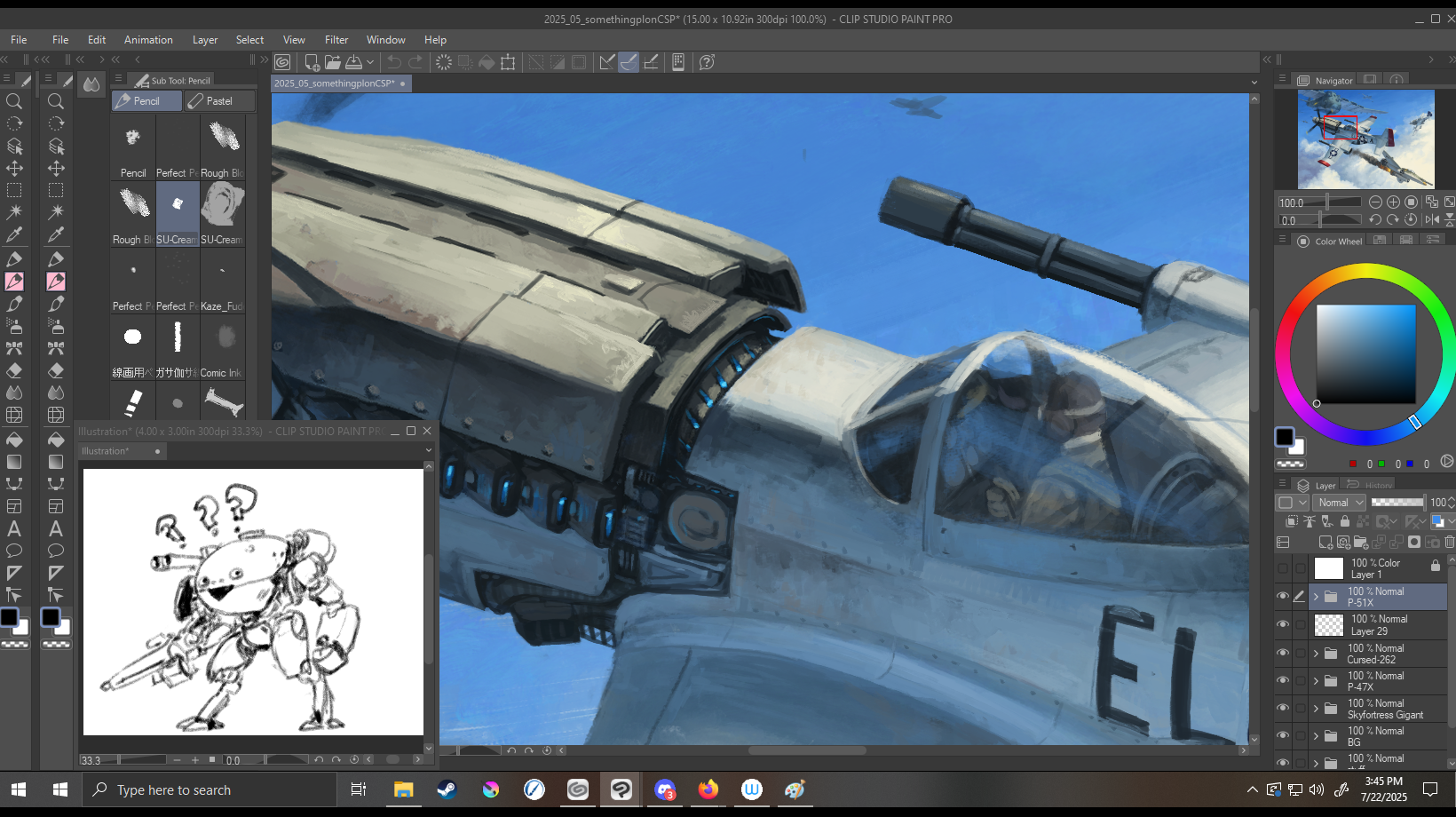The height and width of the screenshot is (817, 1456).
Task: Save the document with Save icon
Action: [353, 62]
